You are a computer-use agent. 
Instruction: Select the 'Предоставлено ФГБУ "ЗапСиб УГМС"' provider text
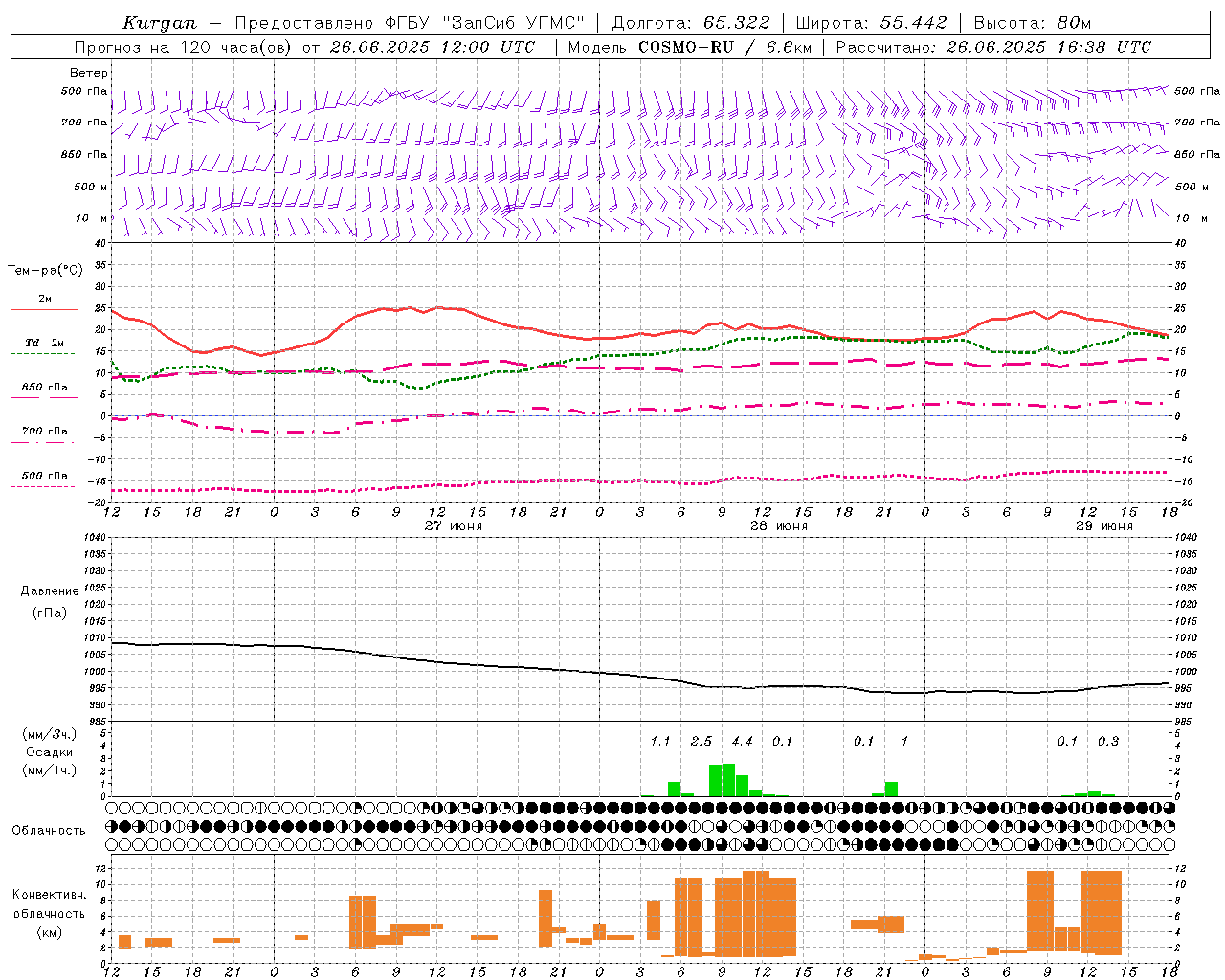(410, 23)
